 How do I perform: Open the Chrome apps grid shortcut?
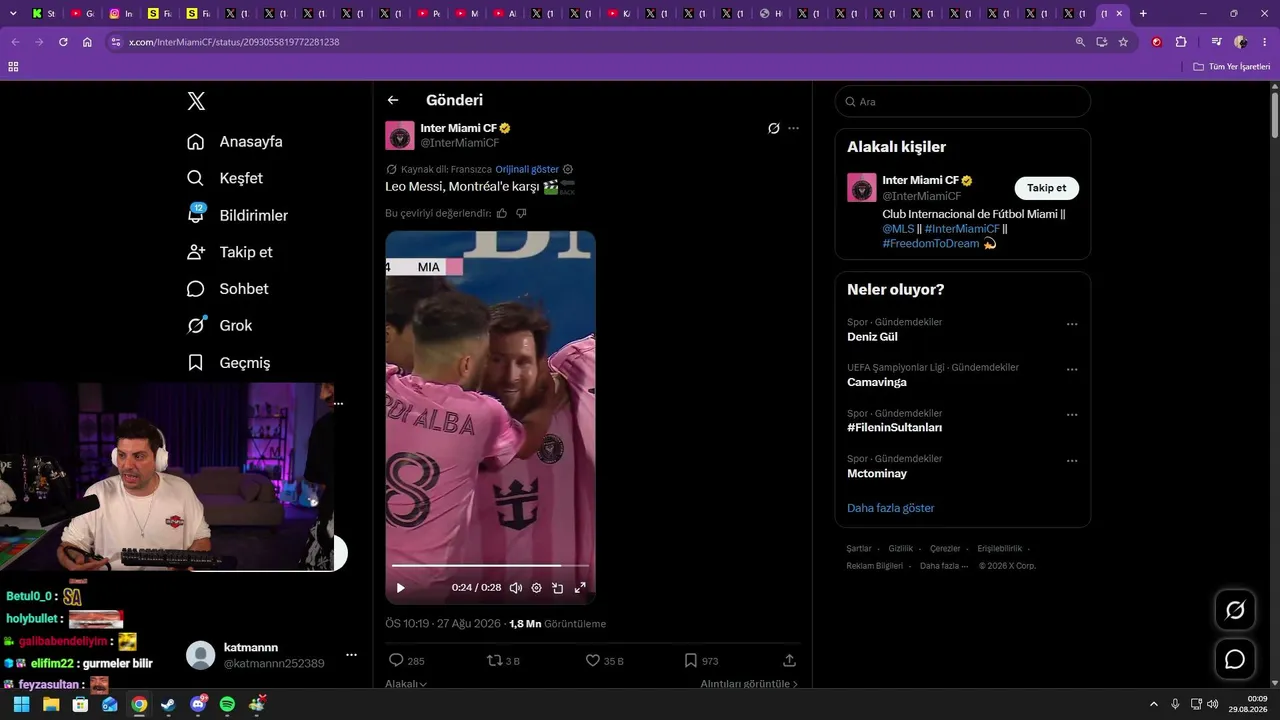click(13, 66)
